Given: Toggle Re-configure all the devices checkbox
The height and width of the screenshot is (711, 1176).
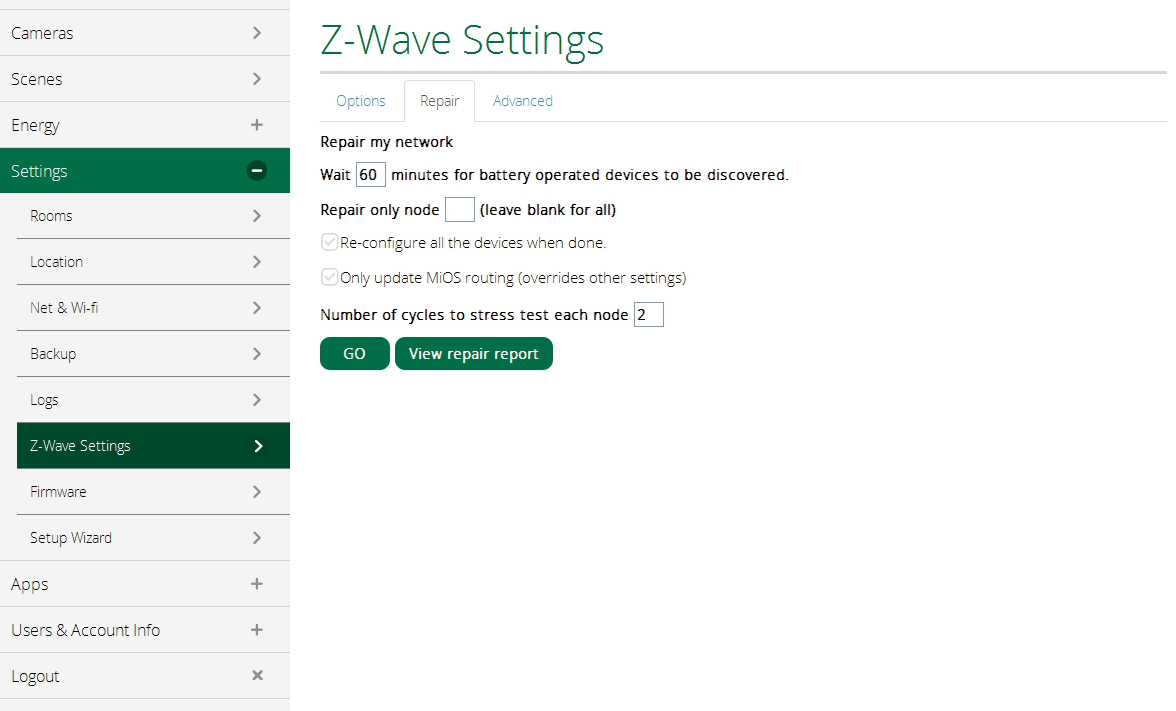Looking at the screenshot, I should pyautogui.click(x=329, y=242).
